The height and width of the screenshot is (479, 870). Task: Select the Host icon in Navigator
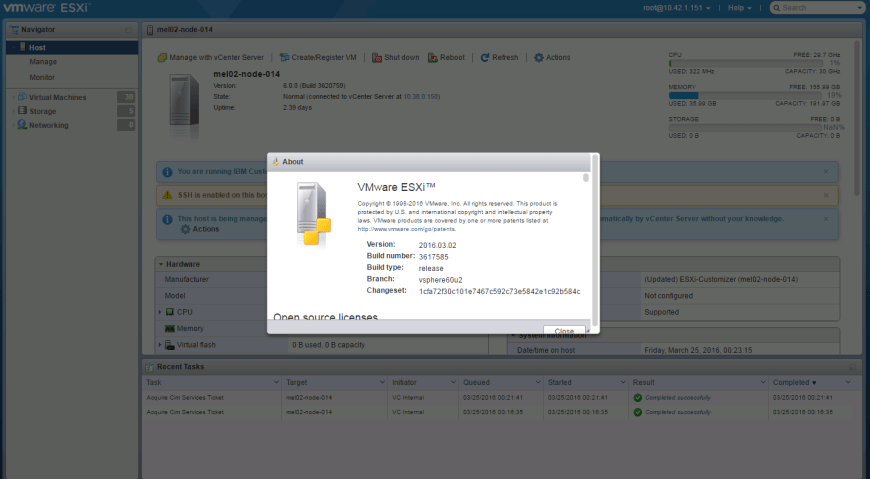coord(23,47)
